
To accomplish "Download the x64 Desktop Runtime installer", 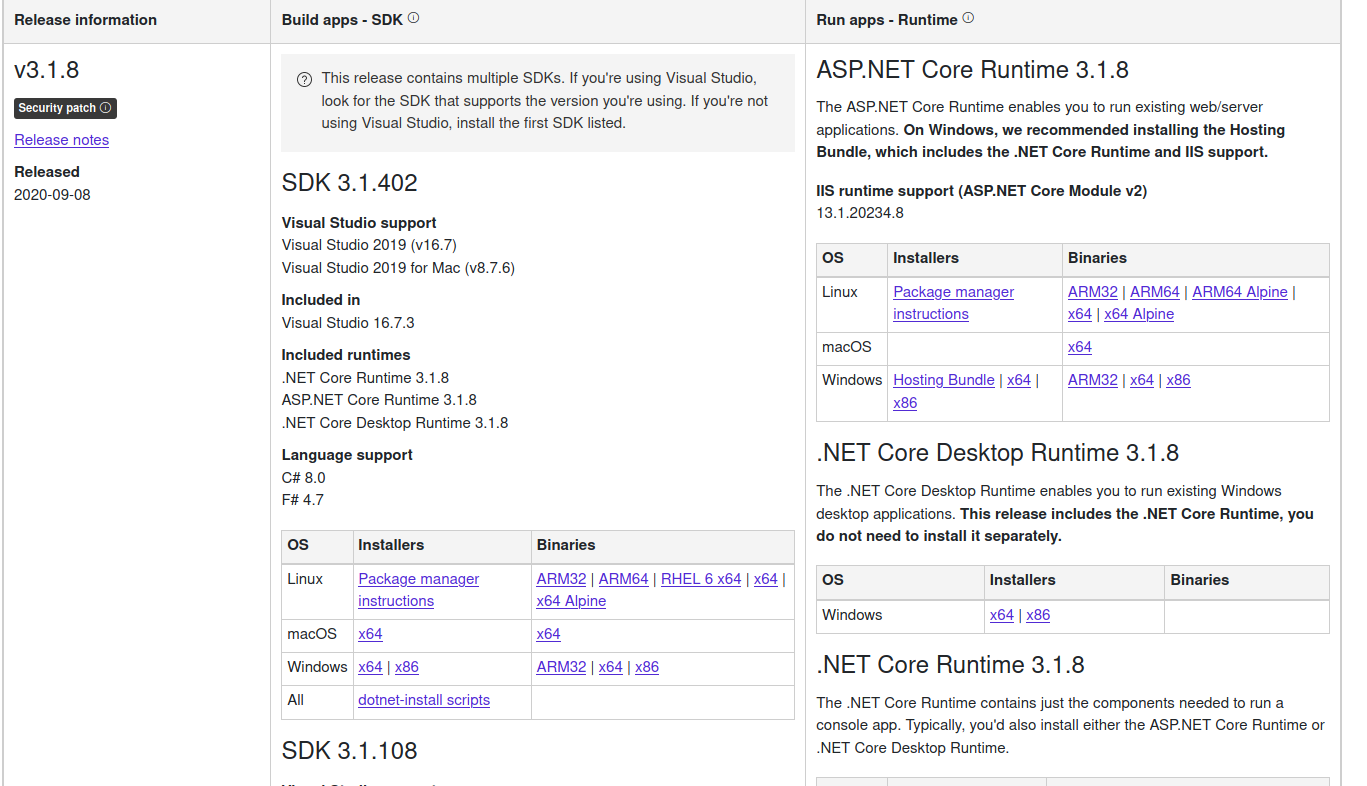I will tap(1002, 615).
